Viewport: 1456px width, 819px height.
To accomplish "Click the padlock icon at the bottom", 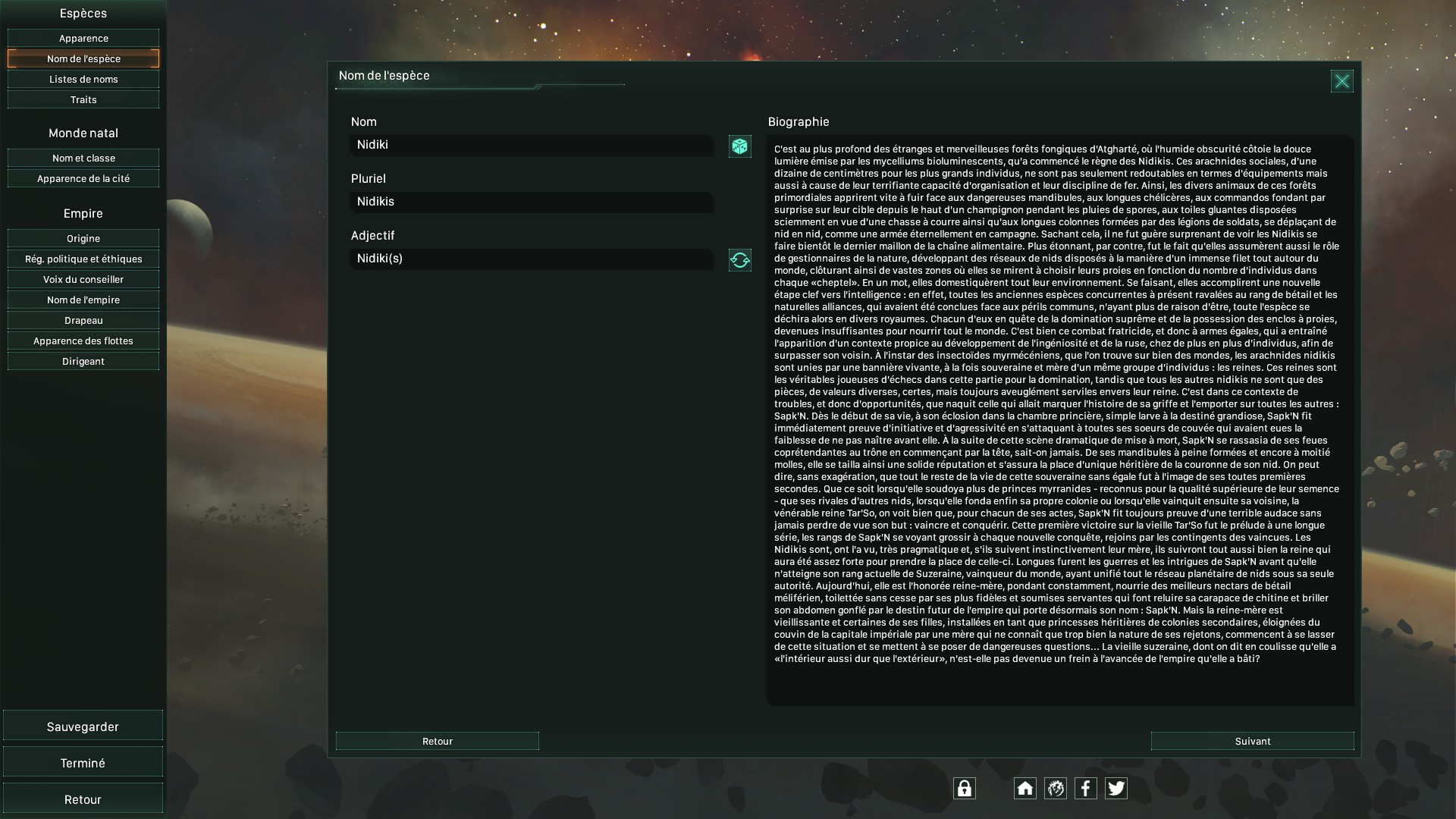I will coord(964,789).
